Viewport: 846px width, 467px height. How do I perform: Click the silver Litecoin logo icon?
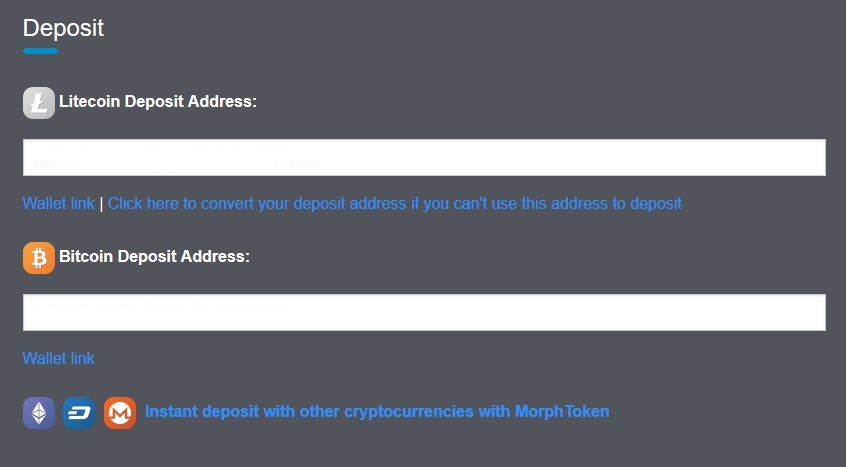pos(39,103)
